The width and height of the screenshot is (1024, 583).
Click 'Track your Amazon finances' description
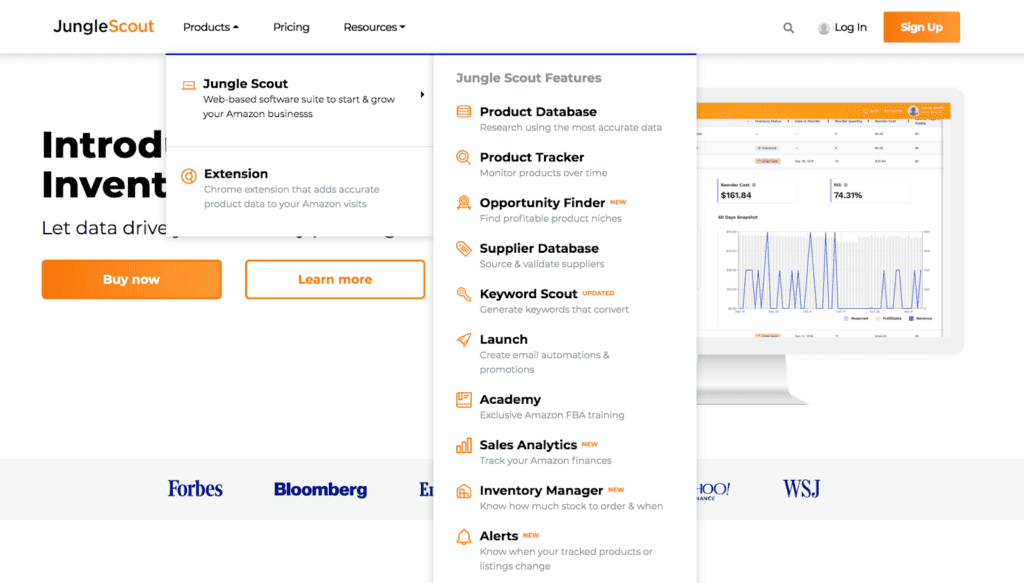click(546, 461)
